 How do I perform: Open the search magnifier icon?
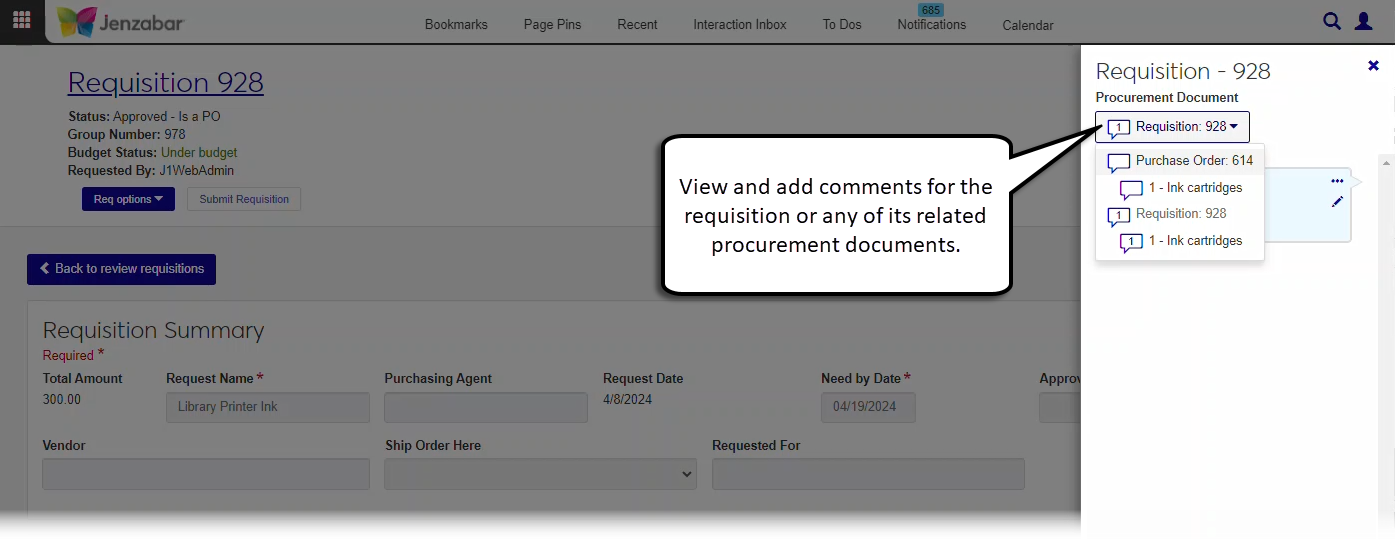(1331, 21)
